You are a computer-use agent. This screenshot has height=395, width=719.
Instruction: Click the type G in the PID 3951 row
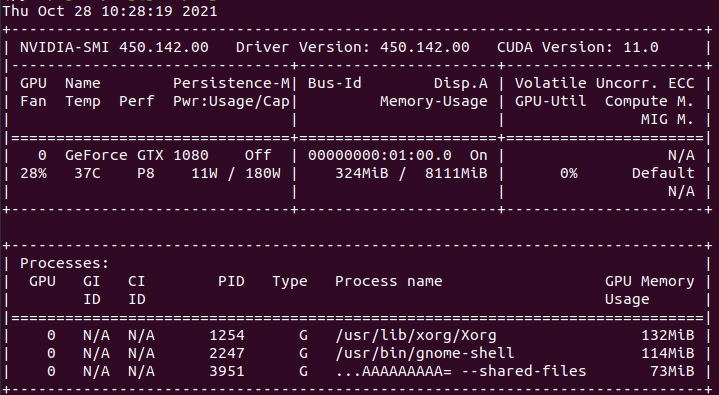pos(303,371)
